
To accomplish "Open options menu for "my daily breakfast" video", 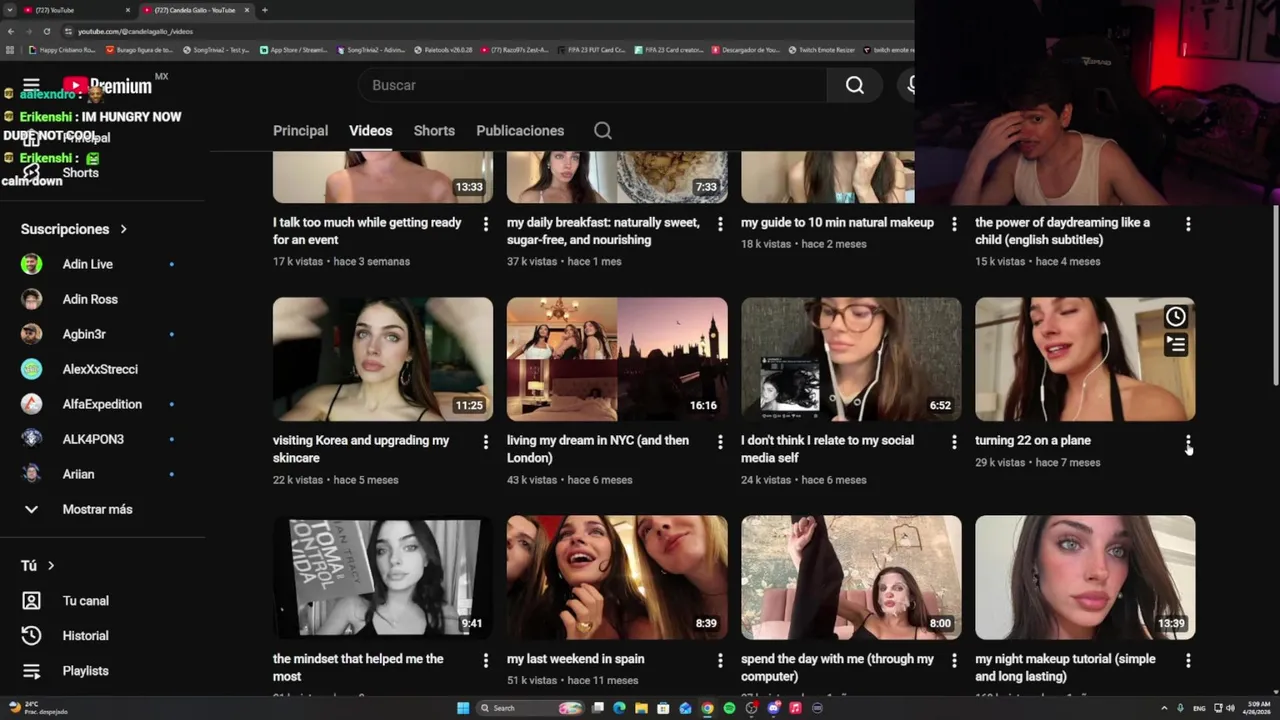I will pyautogui.click(x=720, y=224).
